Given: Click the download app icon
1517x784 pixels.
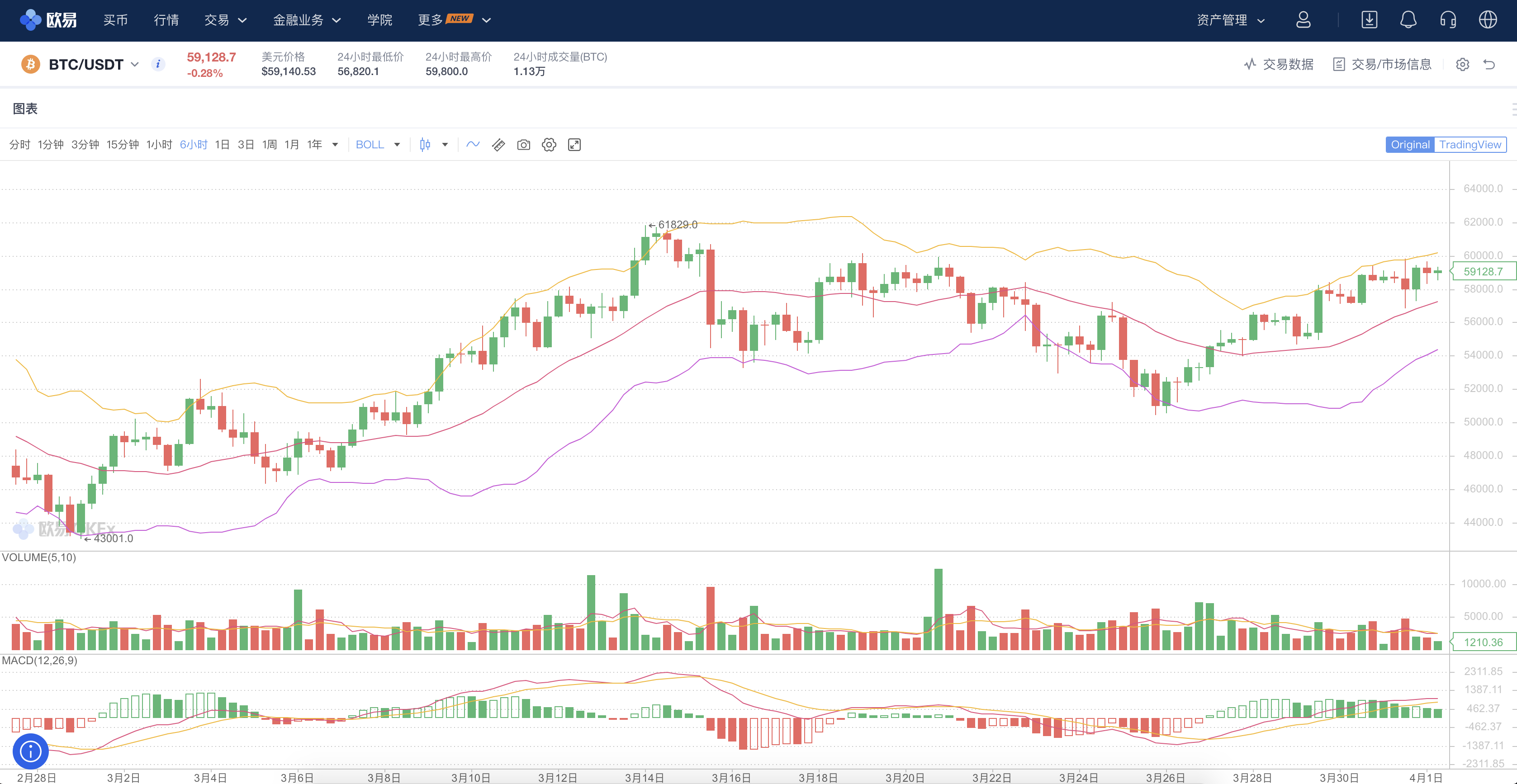Looking at the screenshot, I should click(x=1369, y=20).
